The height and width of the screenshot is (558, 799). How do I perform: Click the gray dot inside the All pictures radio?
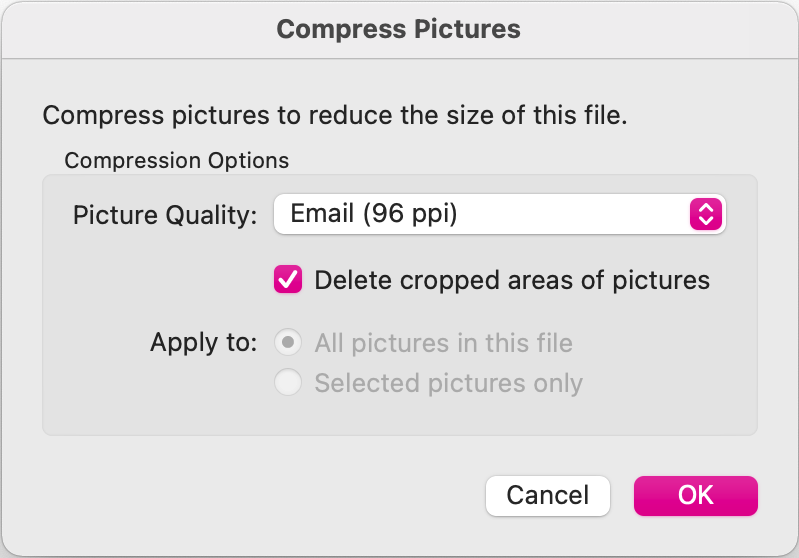coord(288,343)
